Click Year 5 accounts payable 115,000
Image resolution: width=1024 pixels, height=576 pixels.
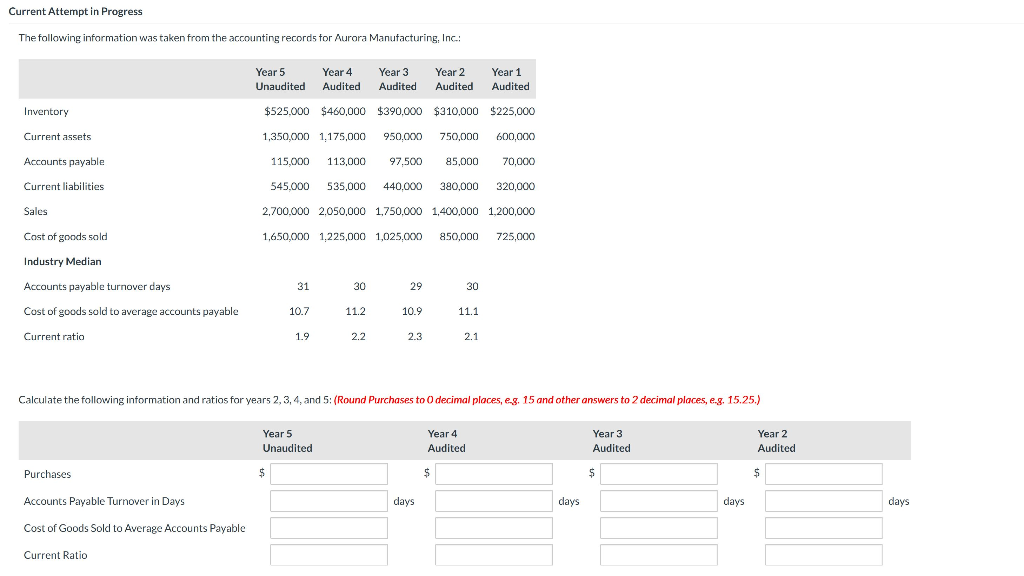tap(290, 161)
